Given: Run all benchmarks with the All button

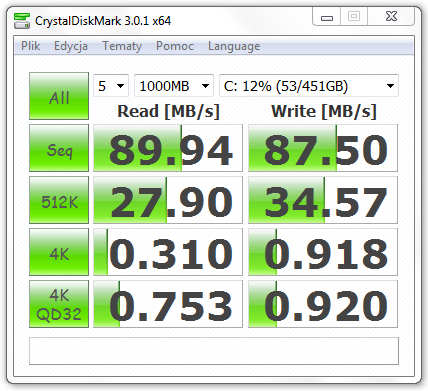Looking at the screenshot, I should [x=59, y=96].
